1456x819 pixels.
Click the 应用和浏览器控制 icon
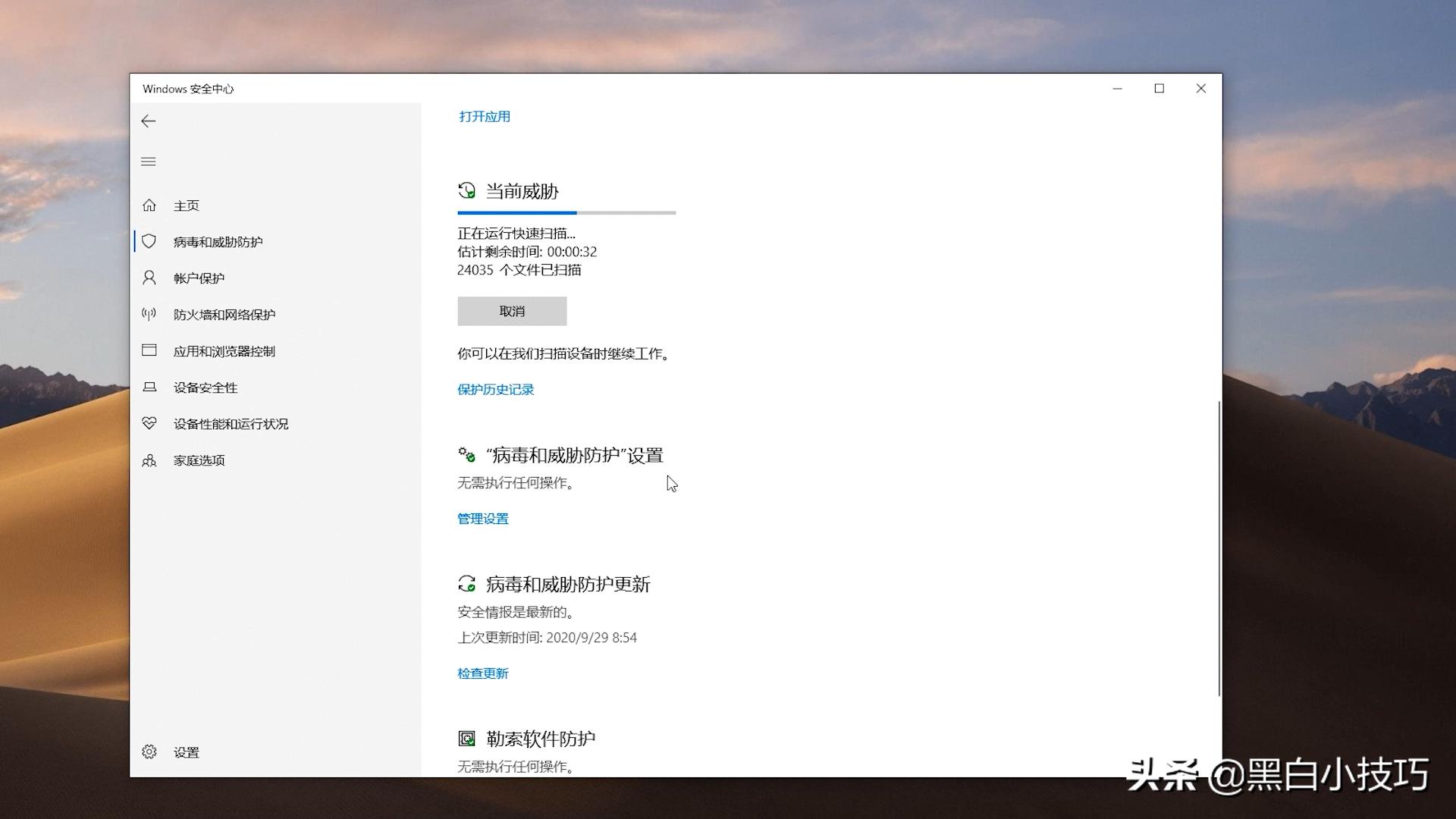pyautogui.click(x=149, y=350)
